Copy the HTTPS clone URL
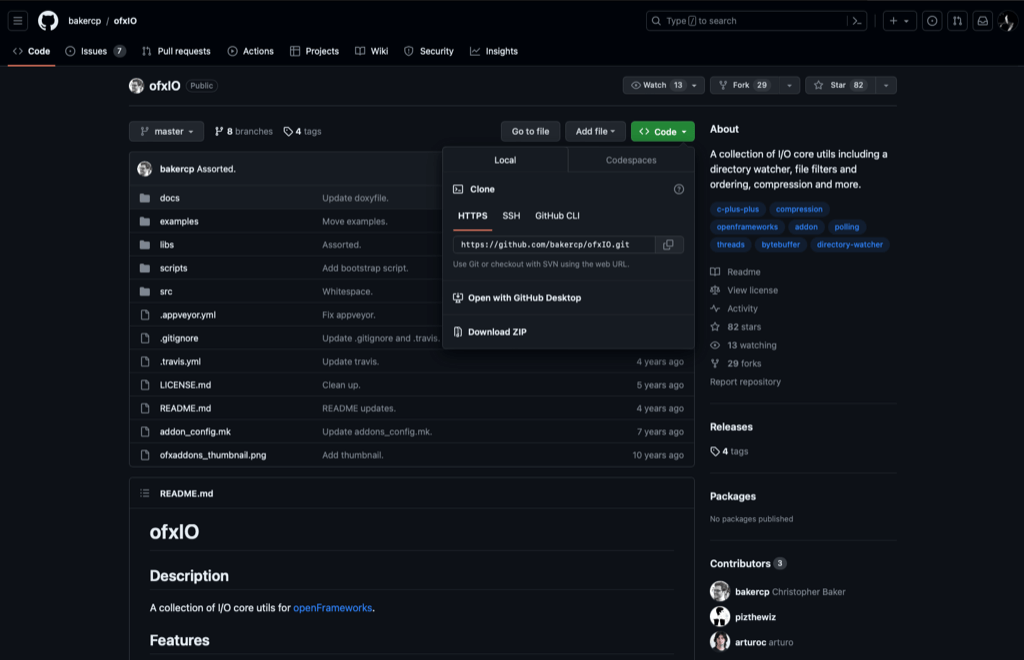 (668, 244)
